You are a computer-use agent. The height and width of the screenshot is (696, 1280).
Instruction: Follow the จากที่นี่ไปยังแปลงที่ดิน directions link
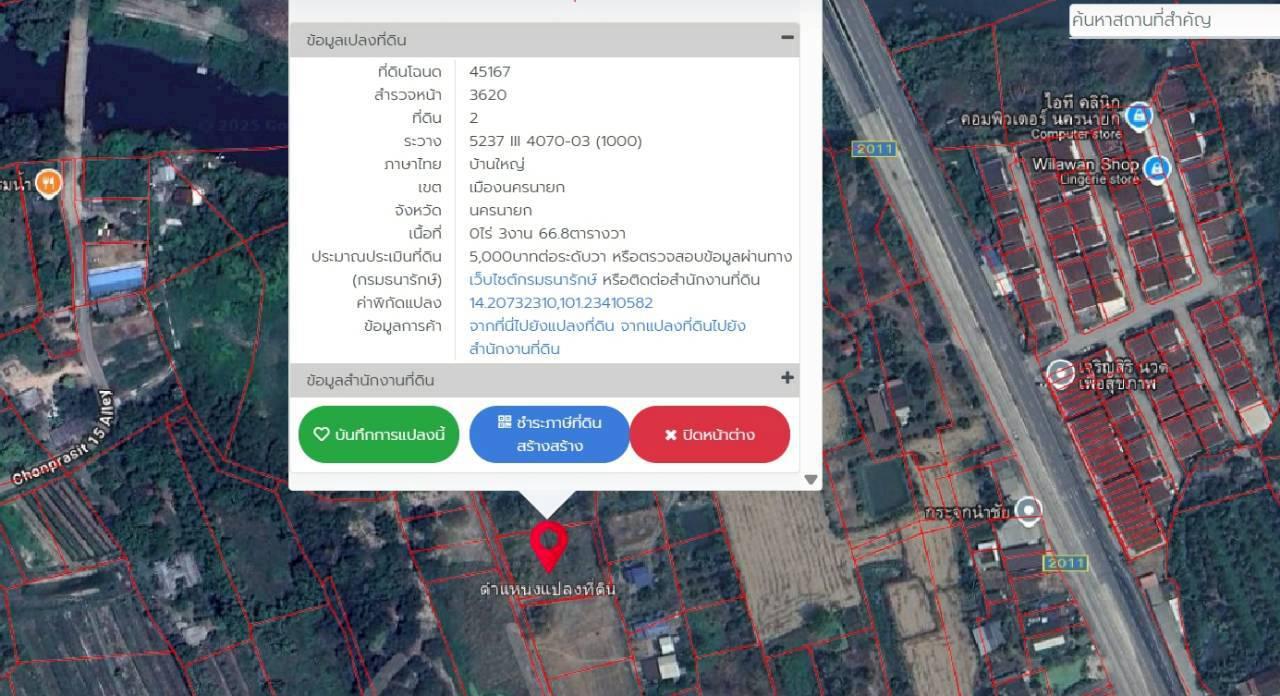[541, 326]
